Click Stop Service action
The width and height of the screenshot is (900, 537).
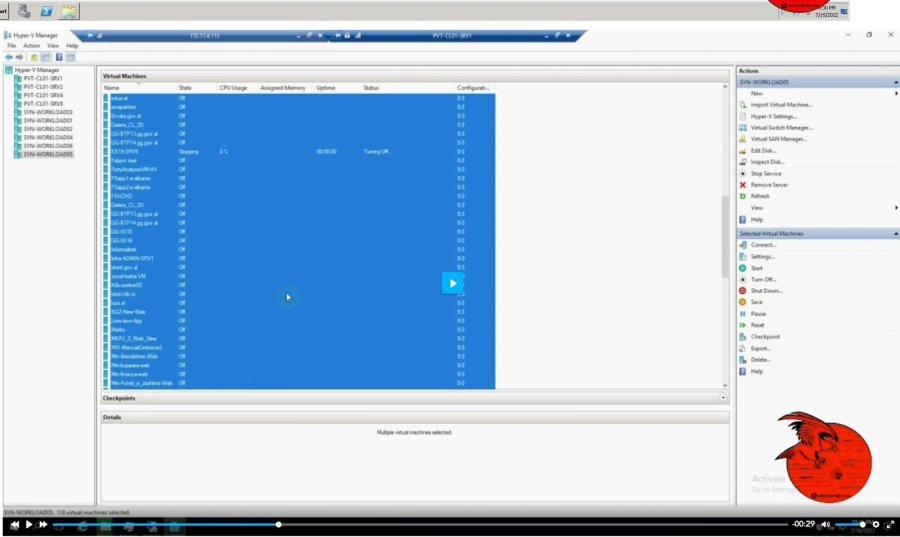coord(766,174)
